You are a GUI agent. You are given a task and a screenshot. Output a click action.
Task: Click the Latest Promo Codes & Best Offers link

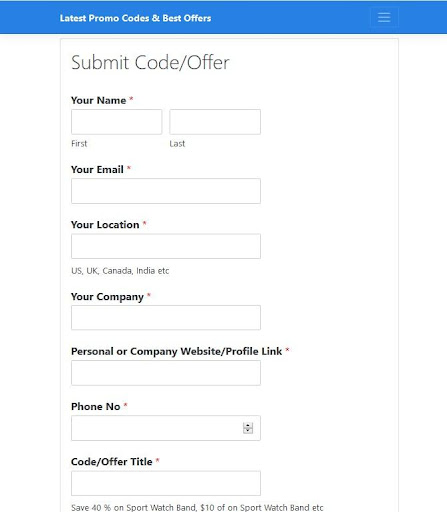(x=135, y=18)
